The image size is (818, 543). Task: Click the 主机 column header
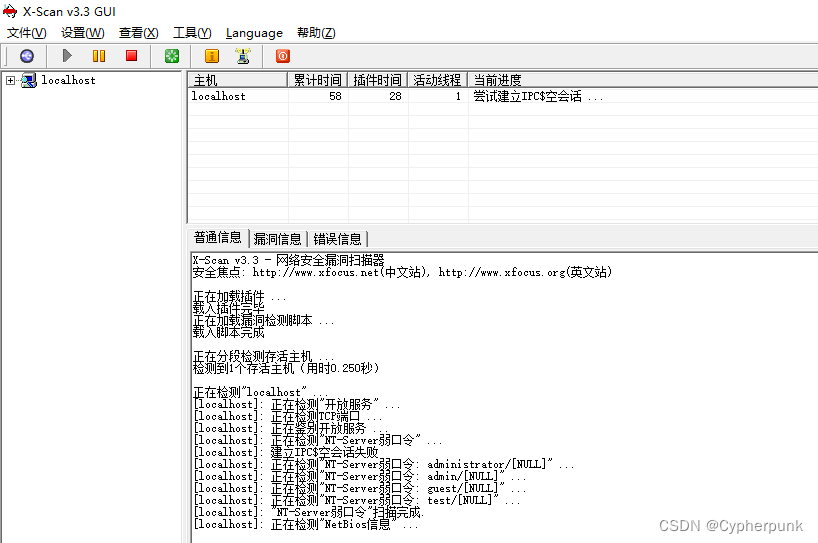click(237, 80)
